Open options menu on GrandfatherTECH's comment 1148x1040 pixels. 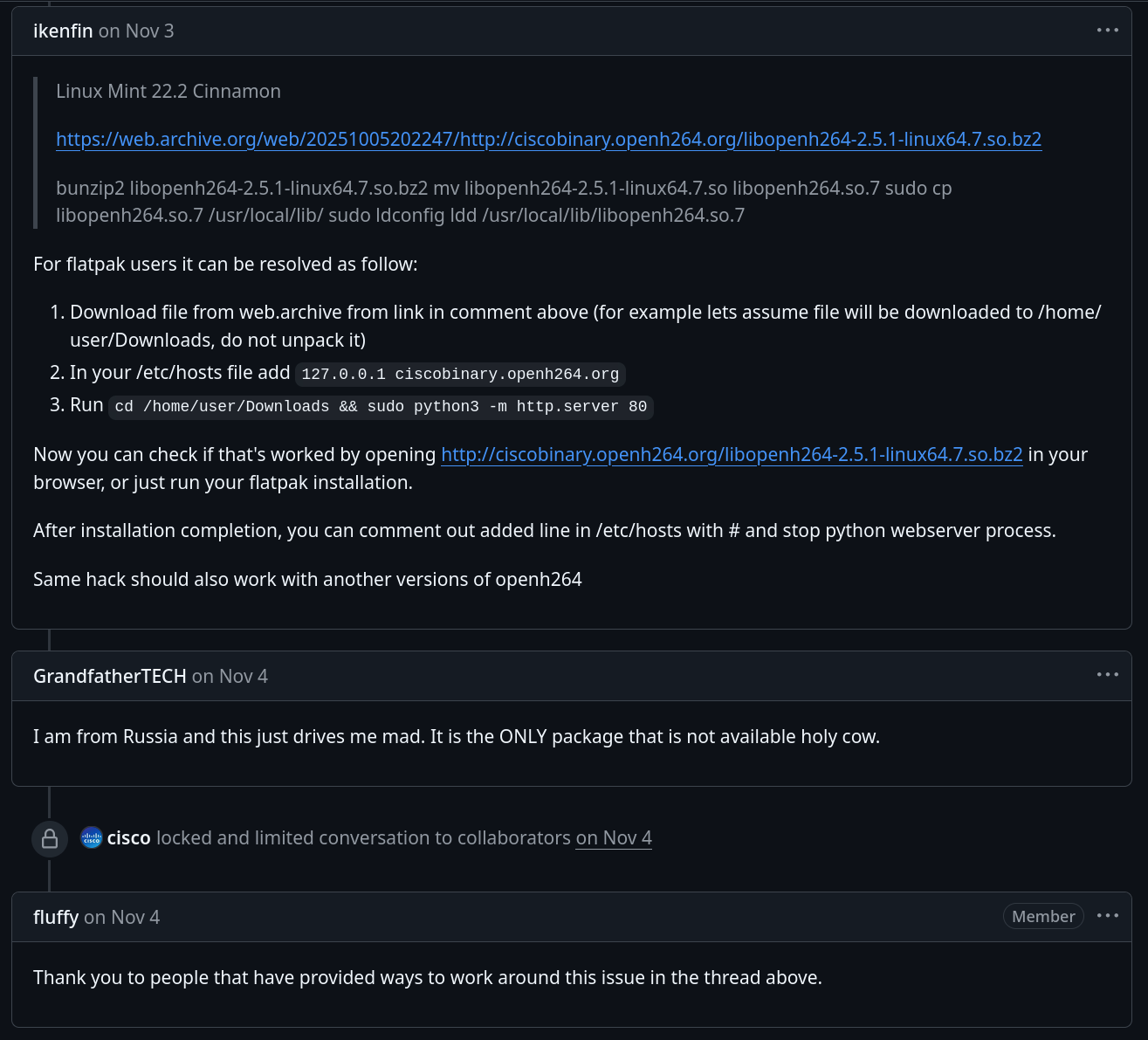coord(1107,675)
